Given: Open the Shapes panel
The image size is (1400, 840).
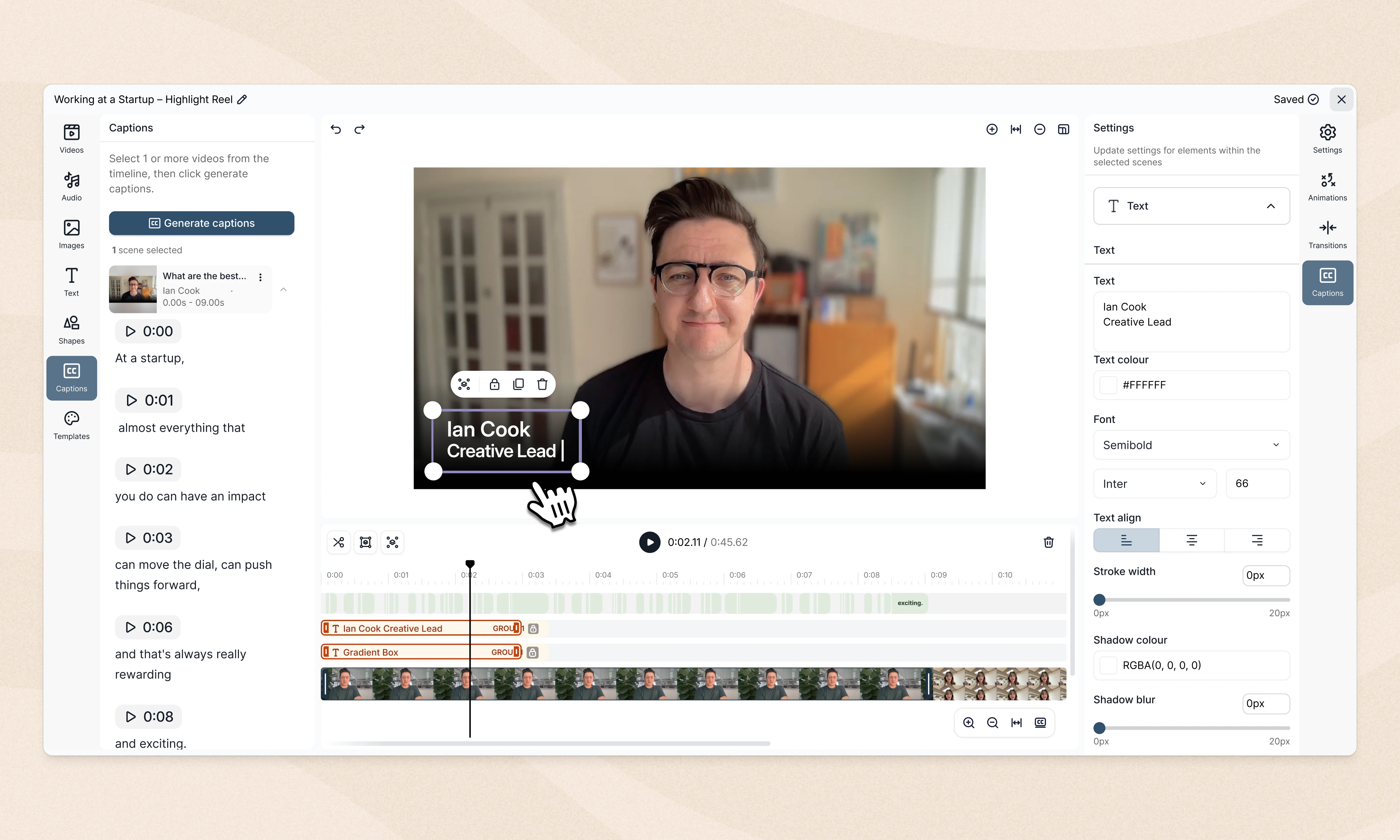Looking at the screenshot, I should [x=71, y=329].
